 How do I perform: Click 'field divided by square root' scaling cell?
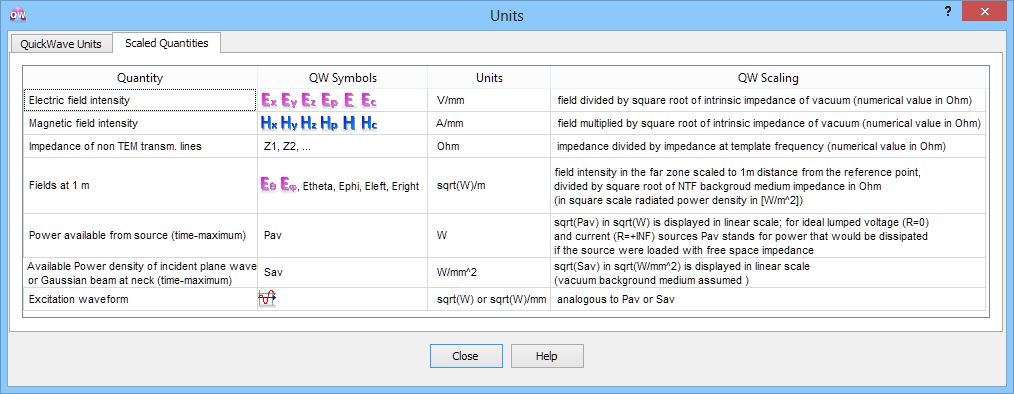[768, 101]
